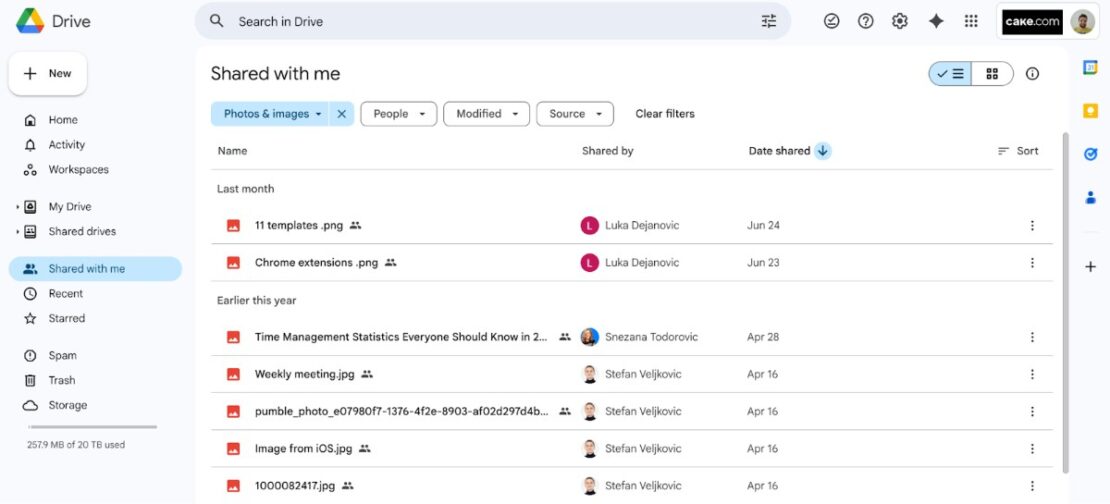
Task: Click the 257.9 MB of 20 TB used text
Action: pos(76,445)
